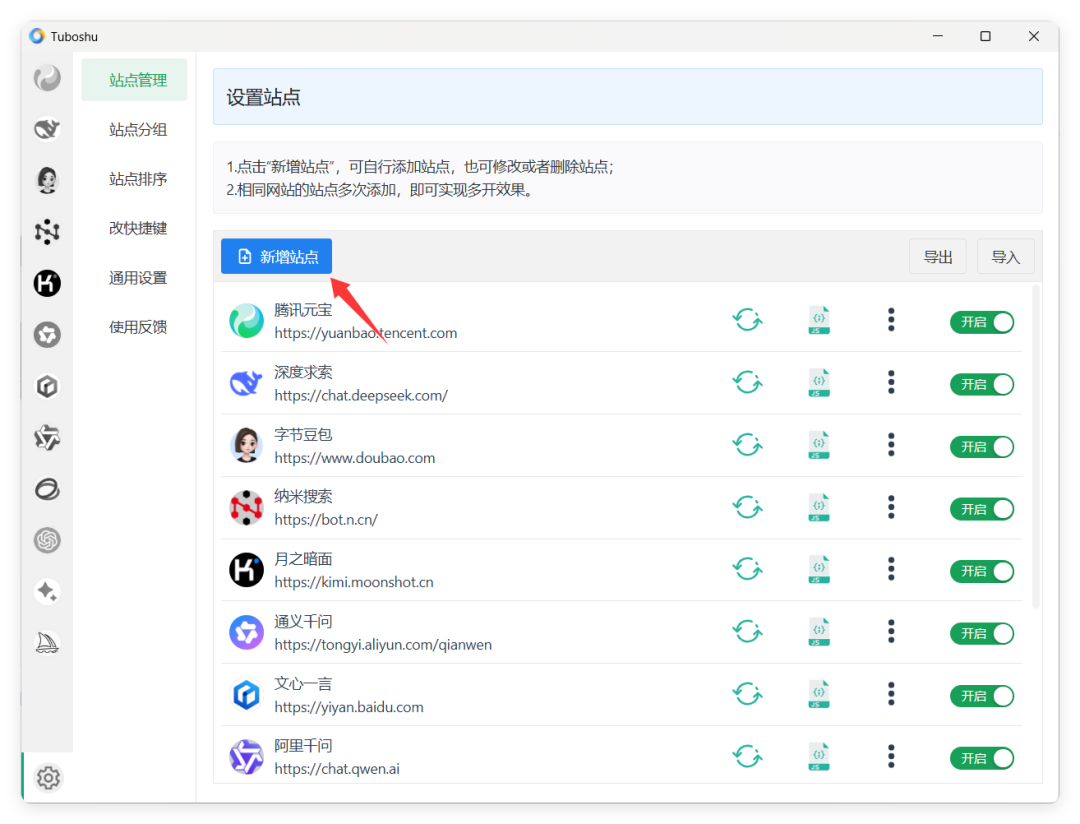
Task: Select 站点管理 menu item
Action: pos(134,80)
